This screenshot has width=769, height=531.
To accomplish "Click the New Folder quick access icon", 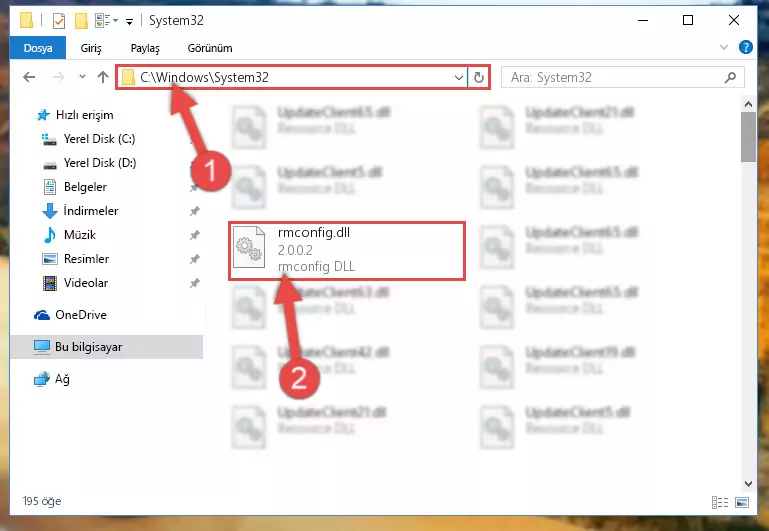I will 81,21.
